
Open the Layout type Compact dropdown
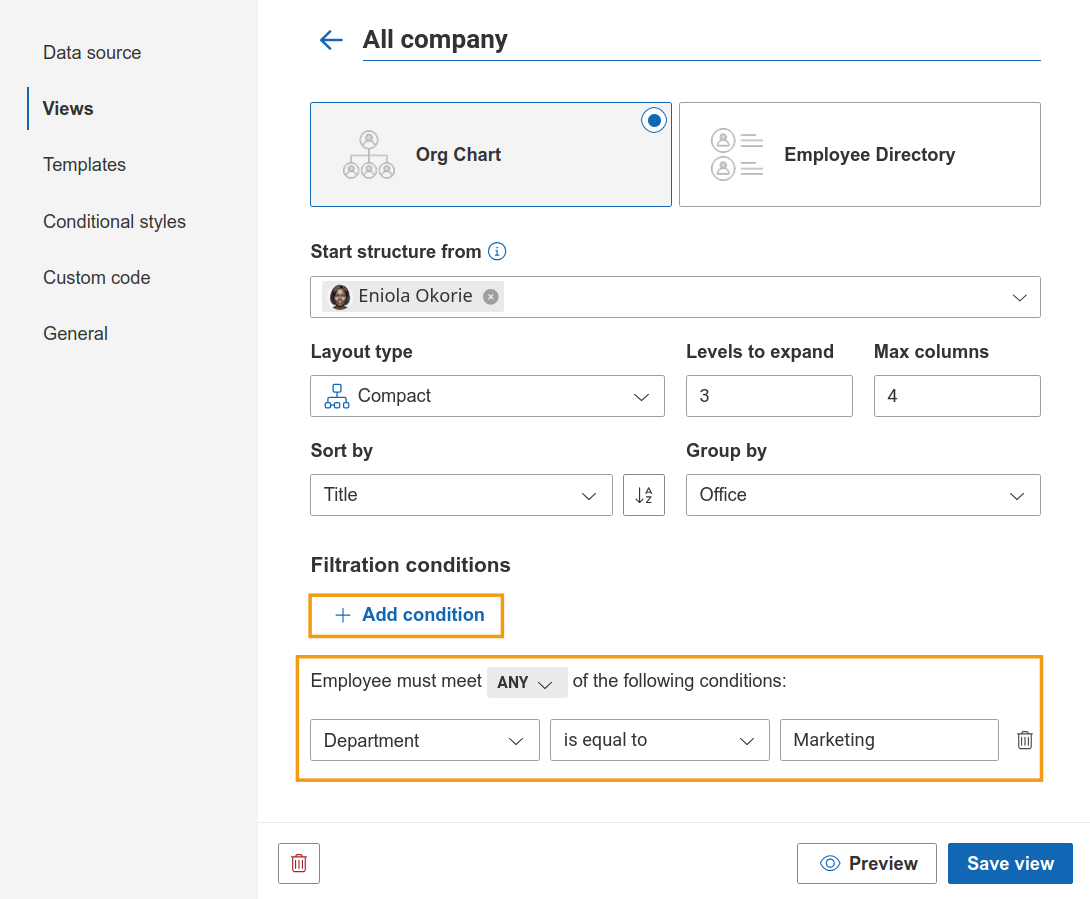coord(487,396)
